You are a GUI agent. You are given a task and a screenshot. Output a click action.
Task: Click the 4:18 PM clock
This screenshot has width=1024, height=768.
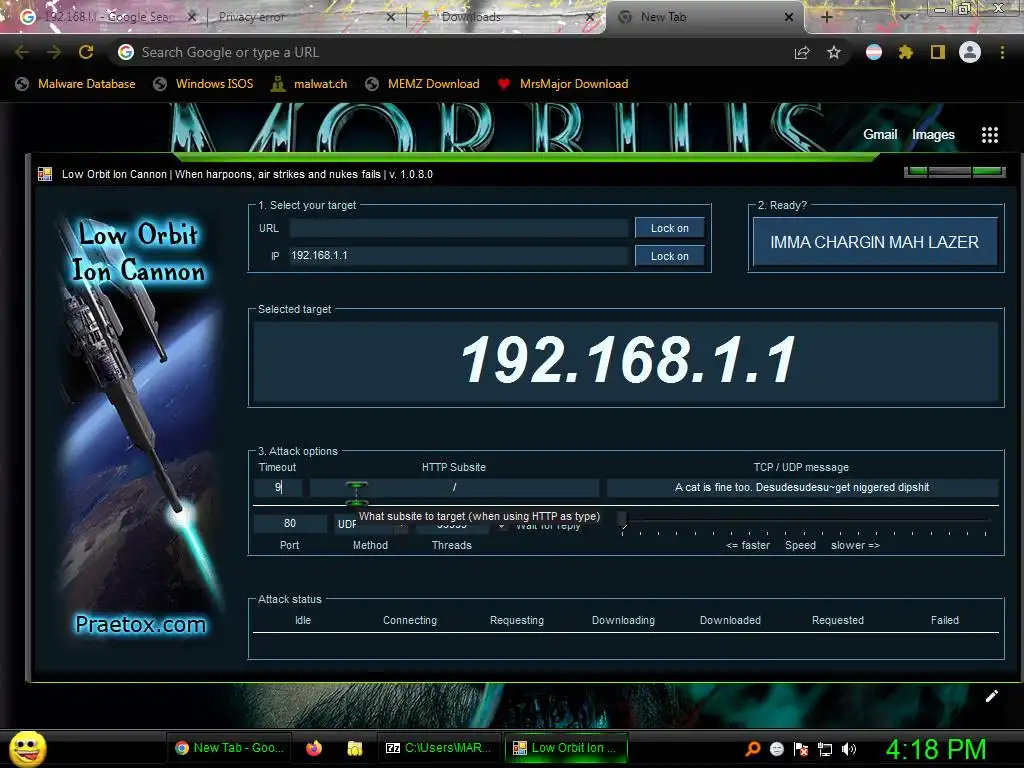(x=936, y=749)
